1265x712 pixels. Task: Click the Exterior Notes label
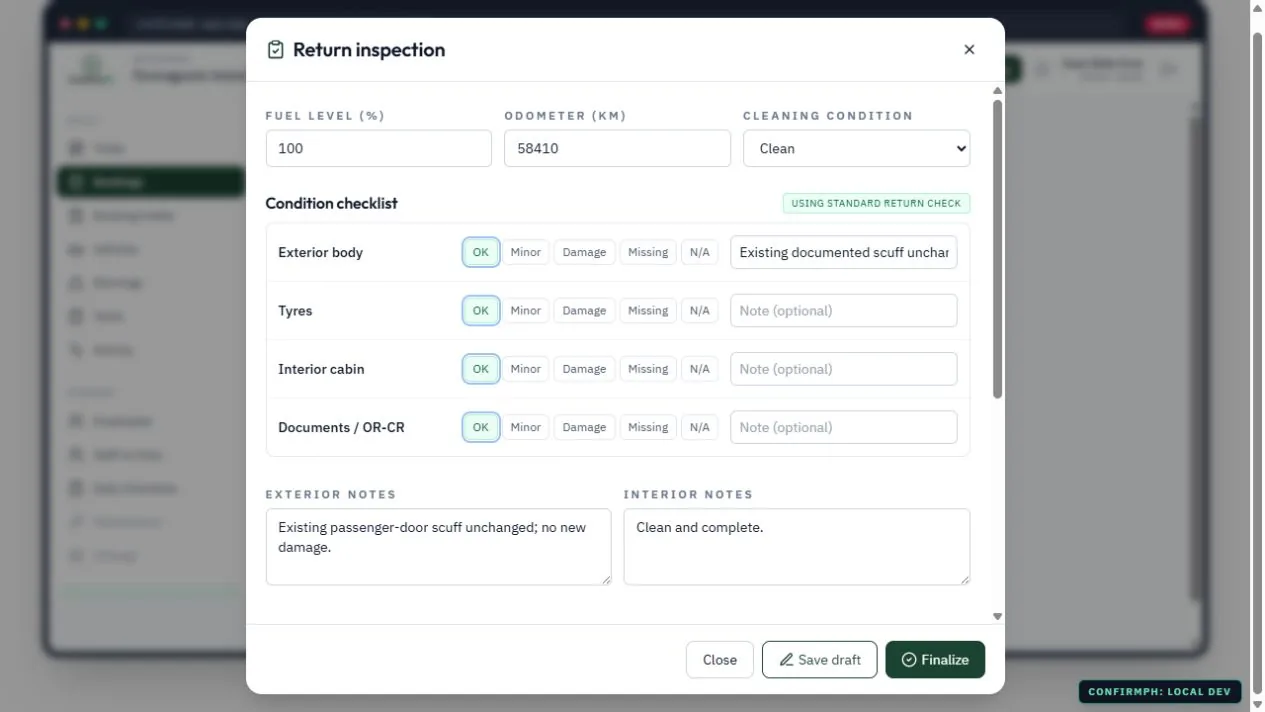click(x=331, y=495)
